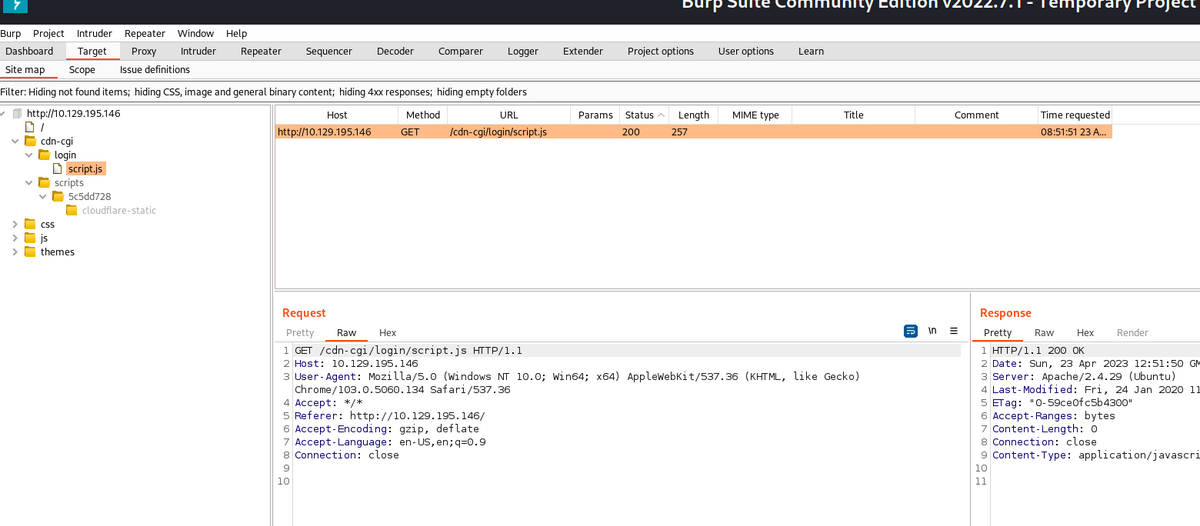Image resolution: width=1200 pixels, height=526 pixels.
Task: Collapse the scripts folder
Action: (x=29, y=183)
